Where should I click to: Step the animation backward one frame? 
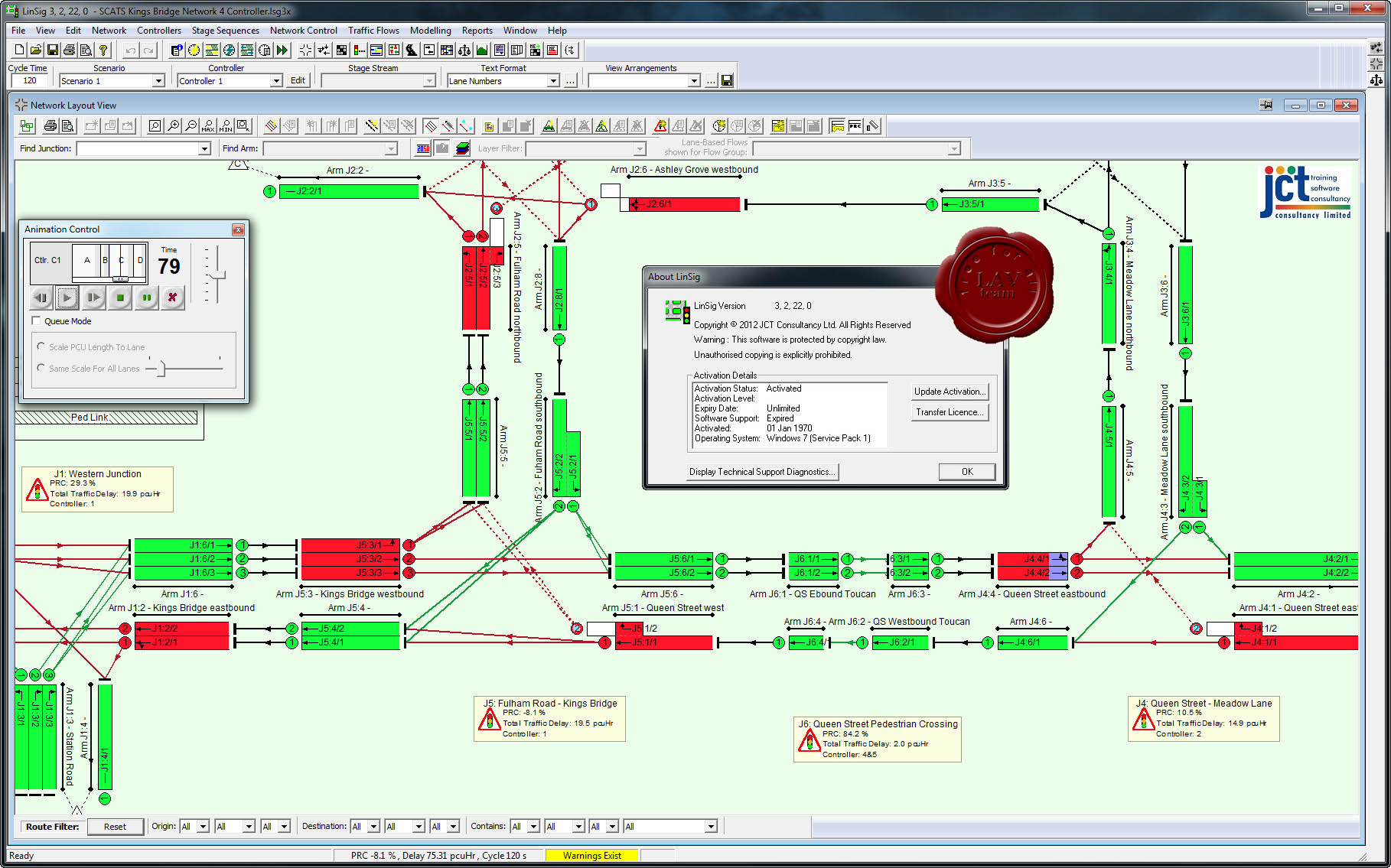tap(41, 297)
